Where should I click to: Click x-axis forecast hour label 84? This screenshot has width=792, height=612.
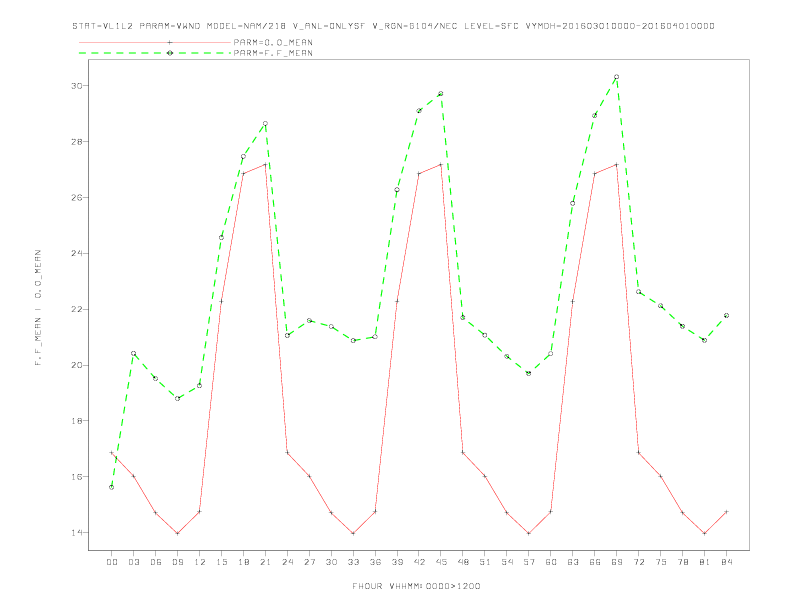[726, 562]
